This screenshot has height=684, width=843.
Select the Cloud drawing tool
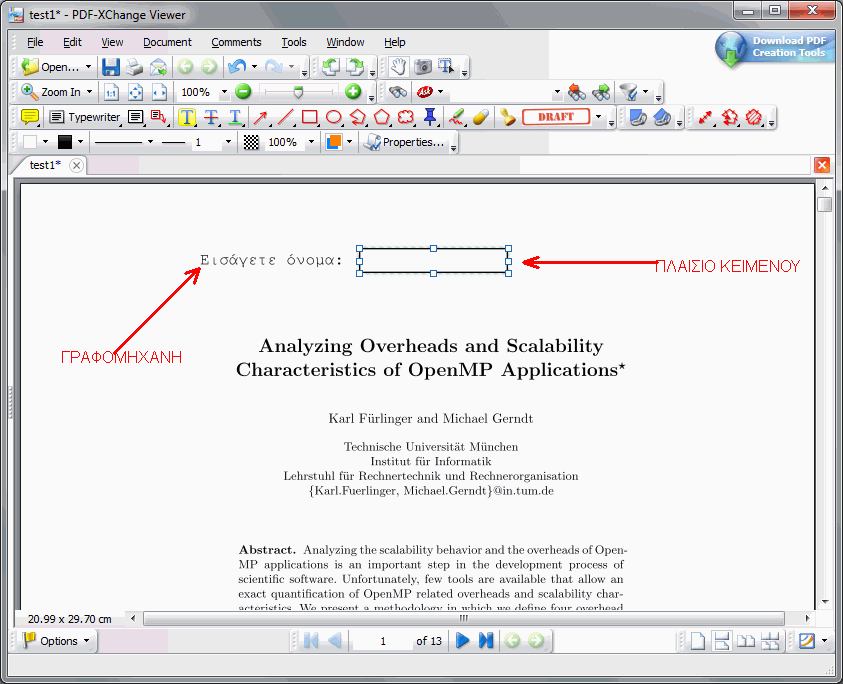[406, 117]
